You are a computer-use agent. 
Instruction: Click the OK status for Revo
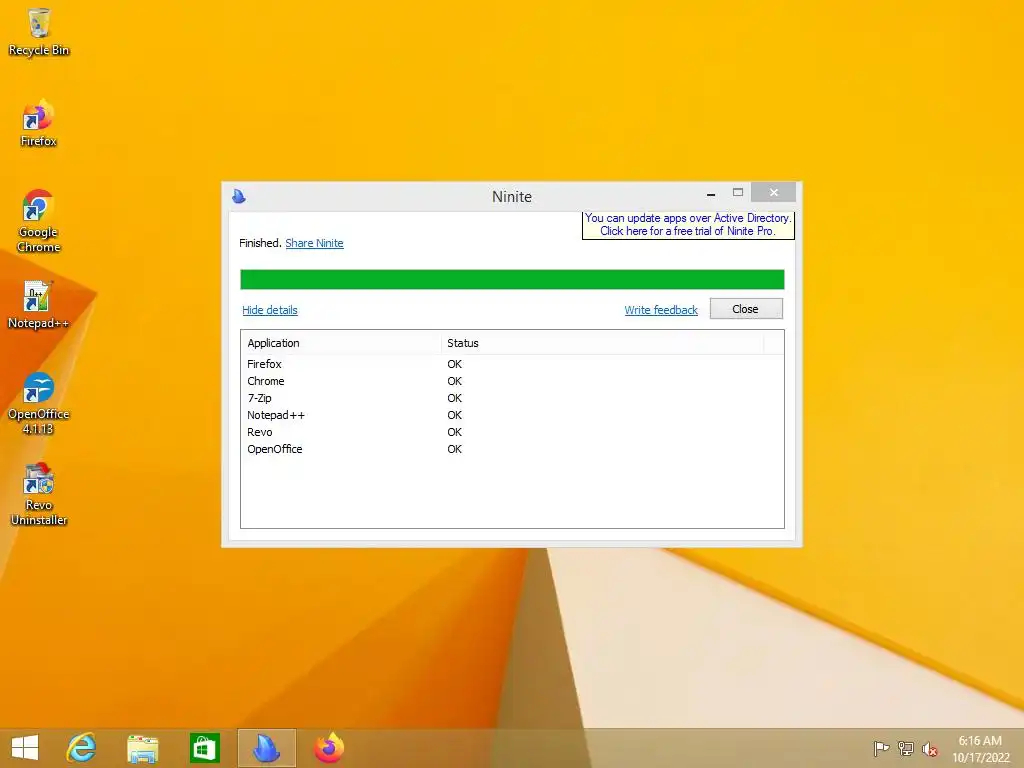click(455, 432)
